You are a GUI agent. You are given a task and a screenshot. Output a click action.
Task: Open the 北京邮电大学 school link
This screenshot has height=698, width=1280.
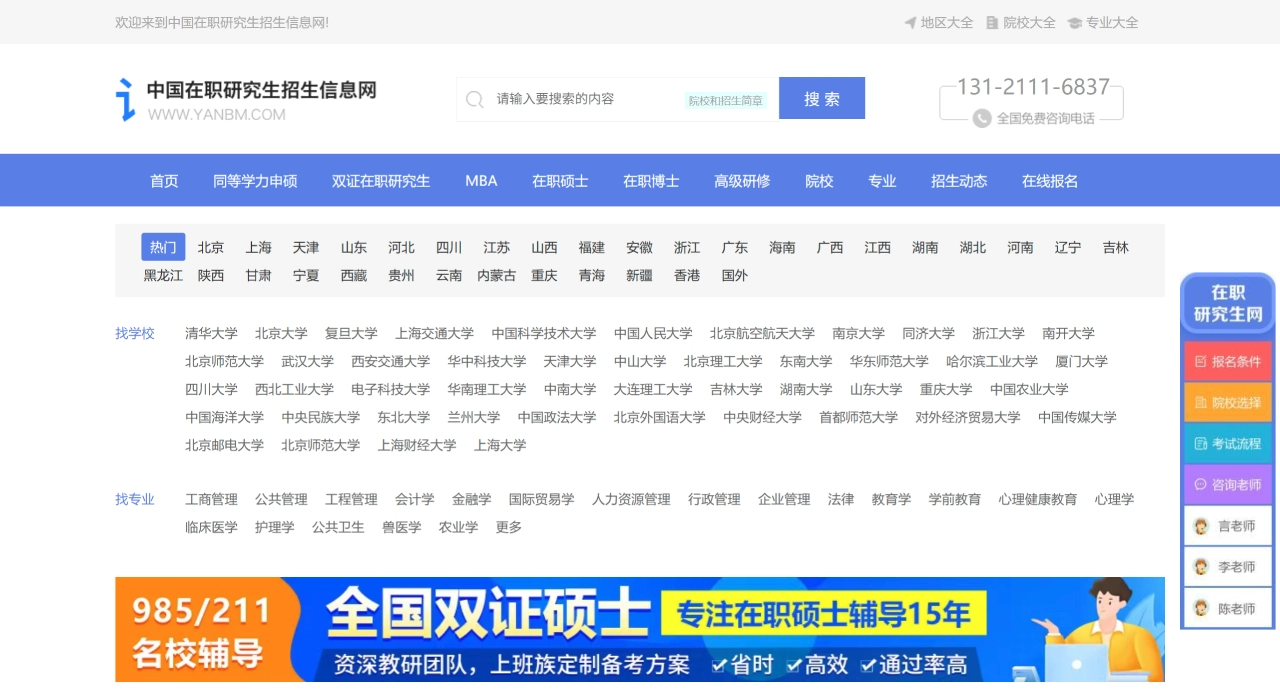(x=224, y=445)
